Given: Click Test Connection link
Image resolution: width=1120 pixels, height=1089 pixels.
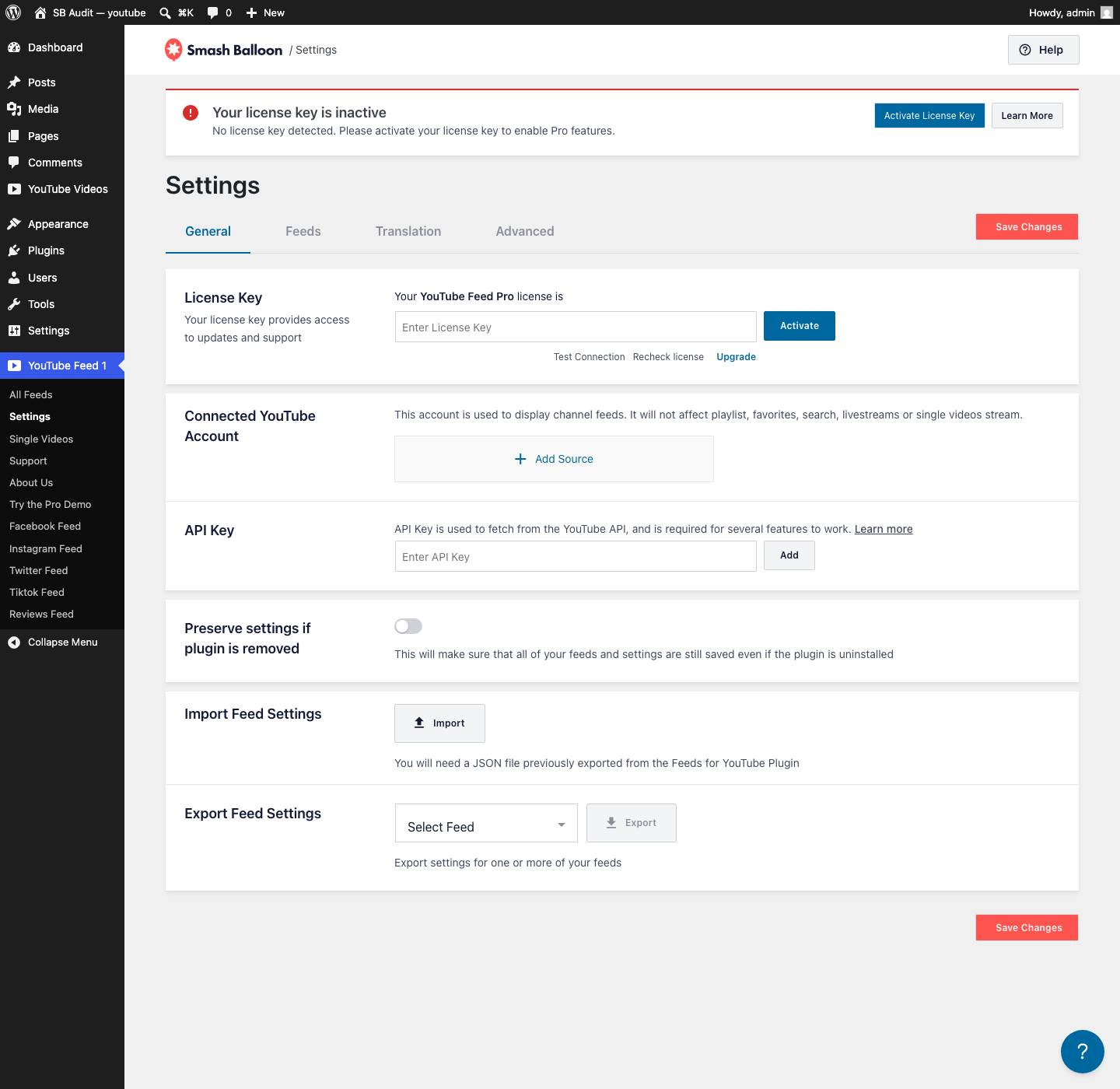Looking at the screenshot, I should (590, 357).
